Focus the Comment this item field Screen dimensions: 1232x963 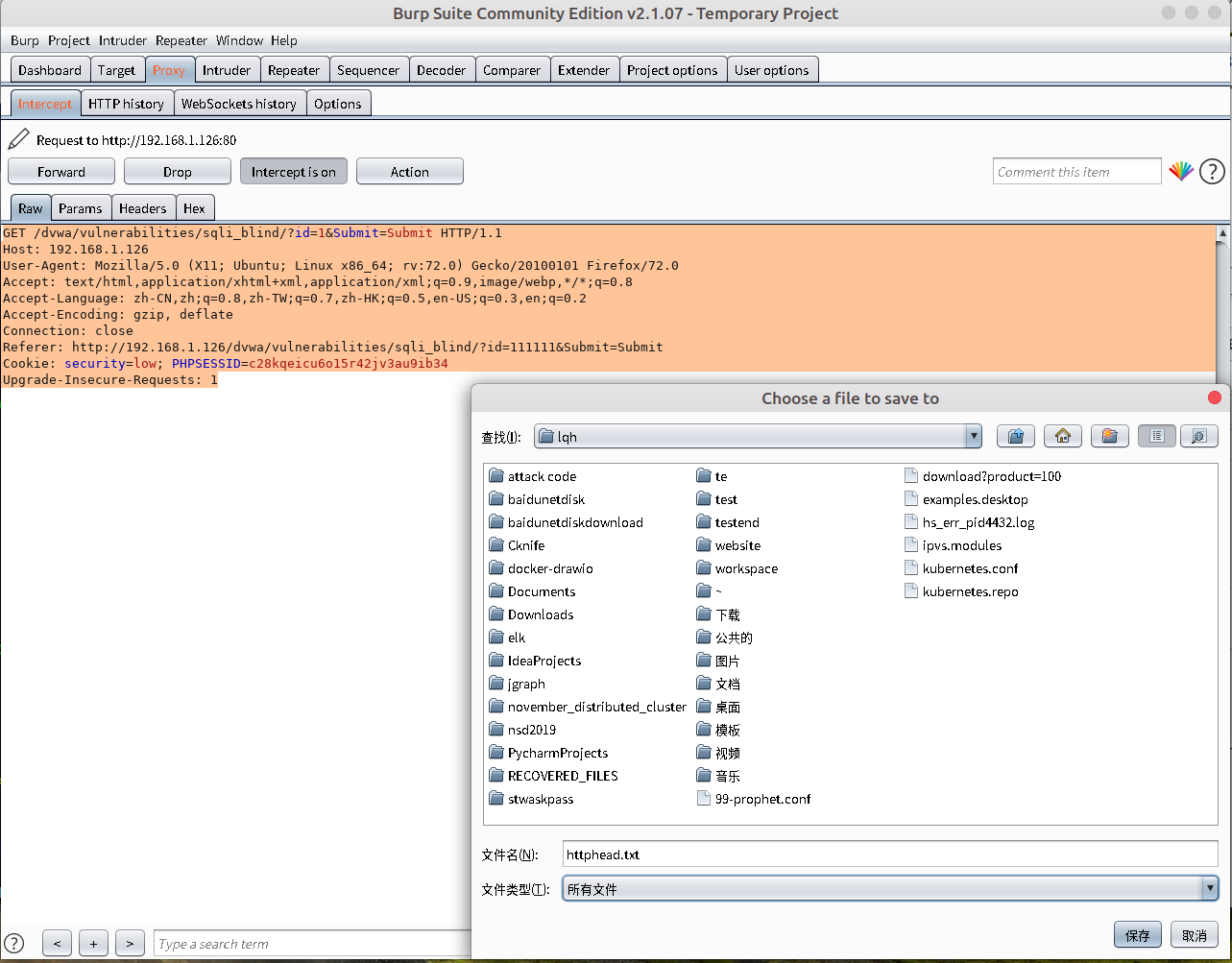1077,172
